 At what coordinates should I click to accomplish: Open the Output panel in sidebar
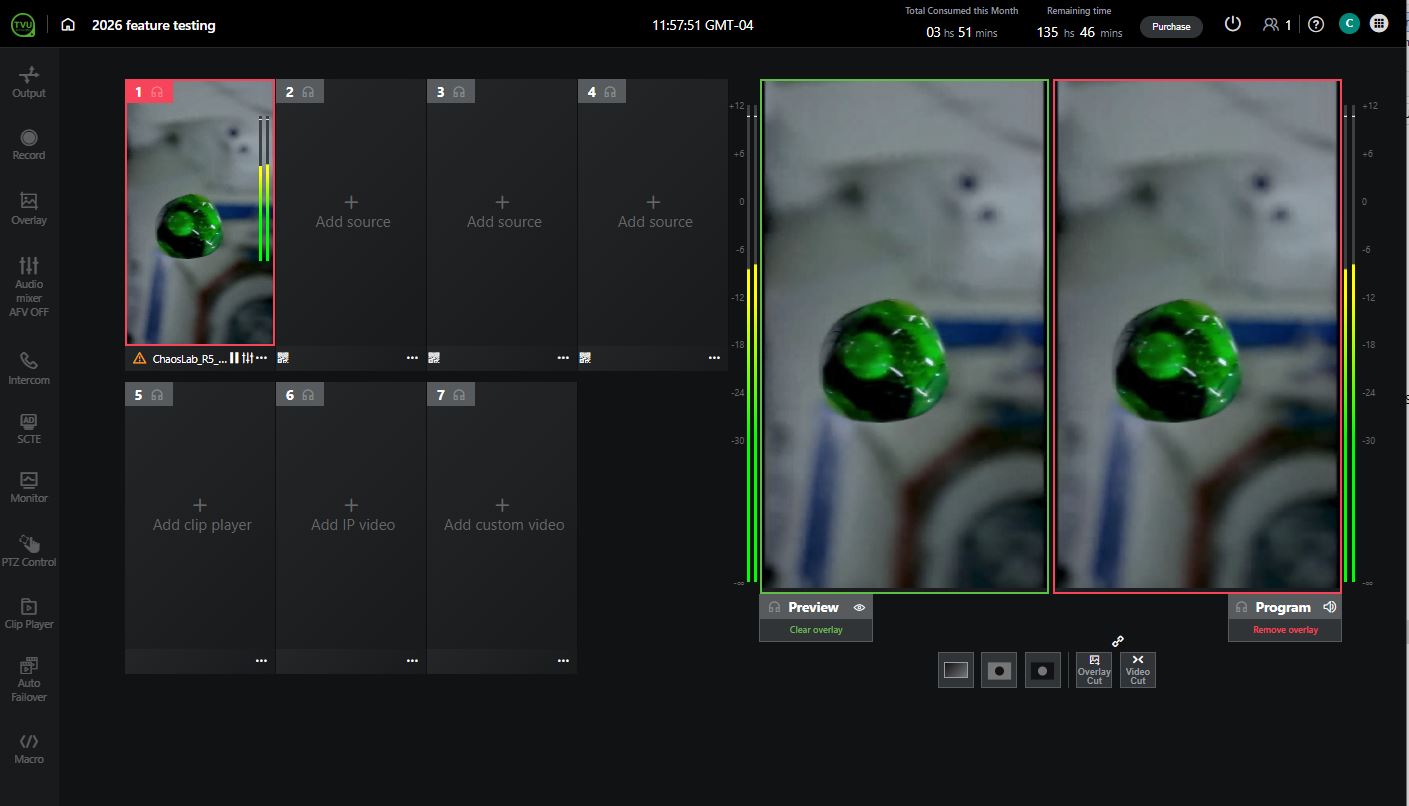pyautogui.click(x=29, y=82)
